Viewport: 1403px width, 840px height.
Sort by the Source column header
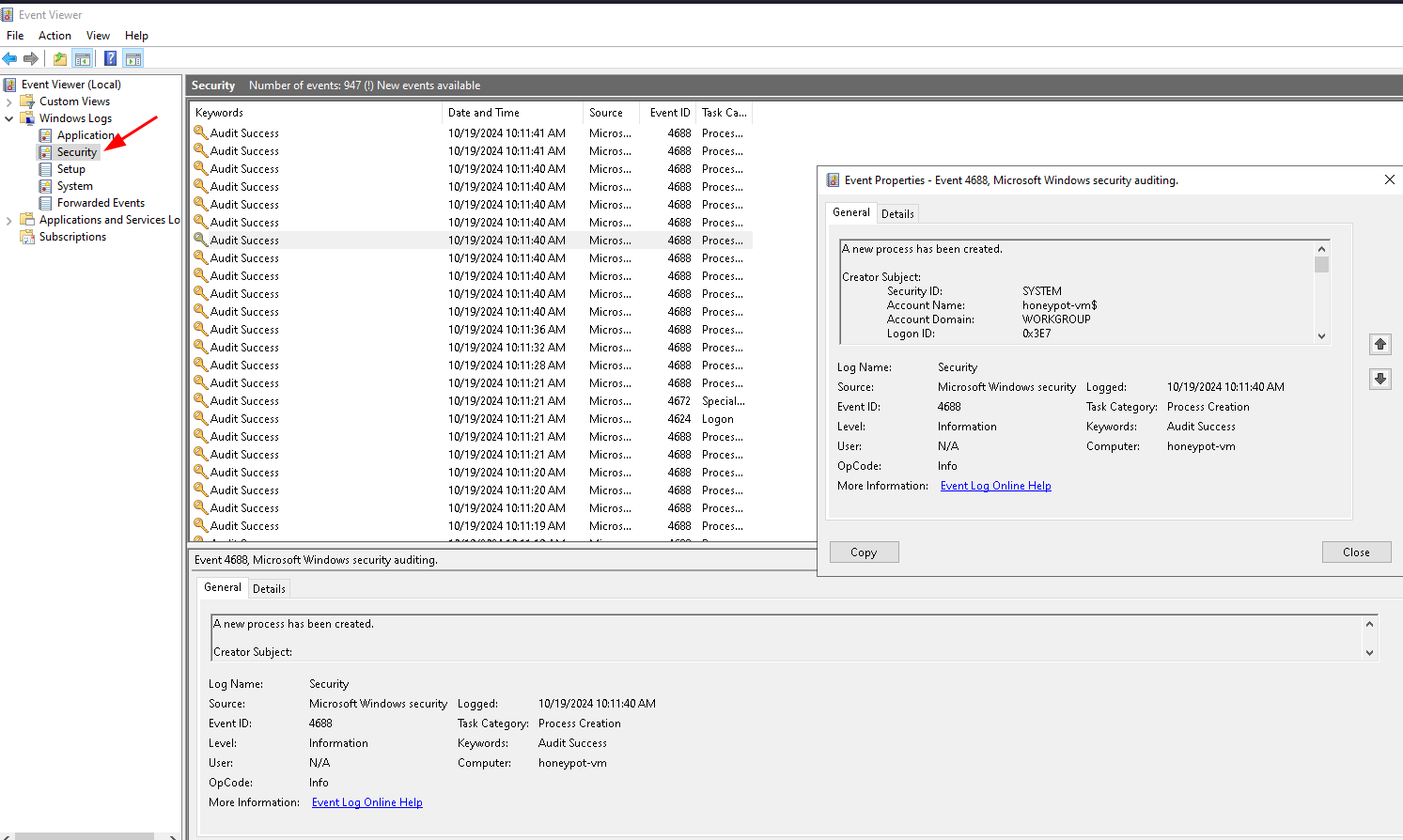611,113
